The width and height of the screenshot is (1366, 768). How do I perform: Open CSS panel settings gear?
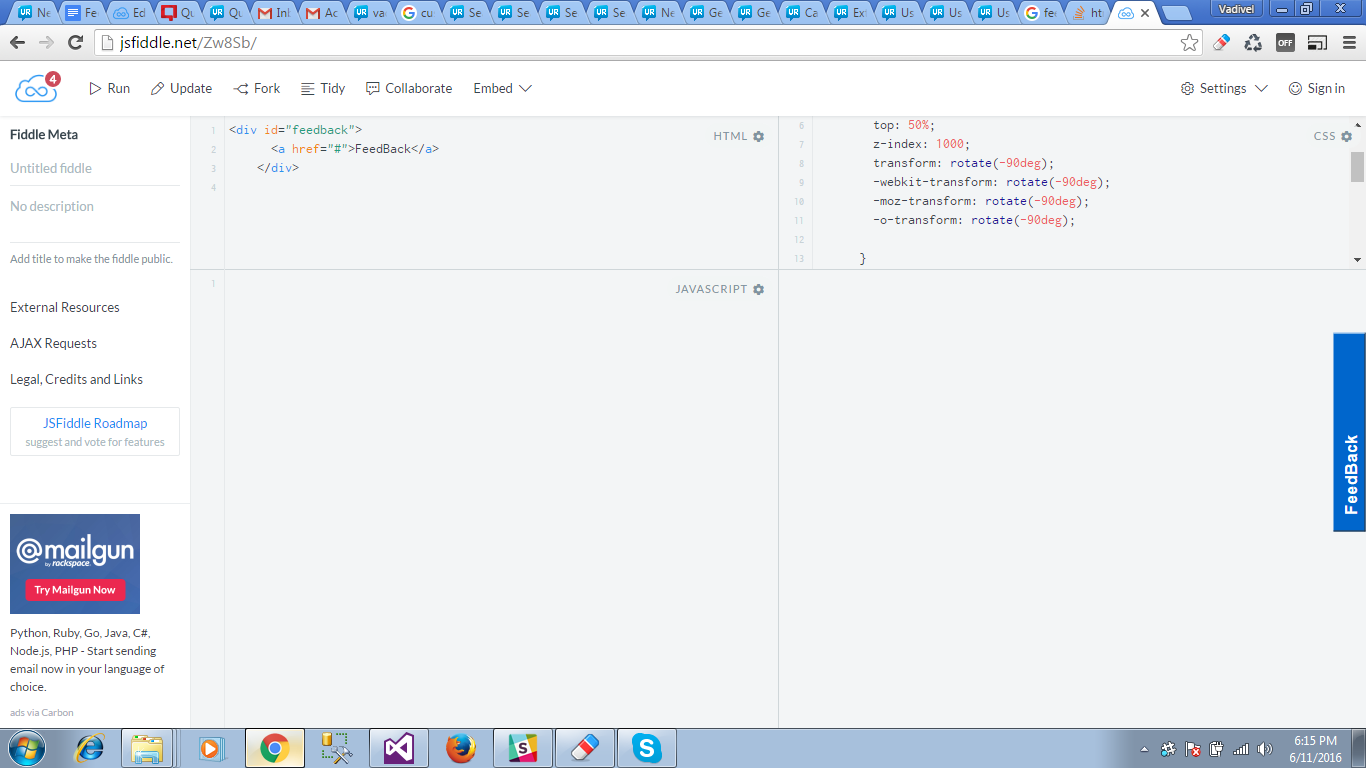pyautogui.click(x=1346, y=136)
